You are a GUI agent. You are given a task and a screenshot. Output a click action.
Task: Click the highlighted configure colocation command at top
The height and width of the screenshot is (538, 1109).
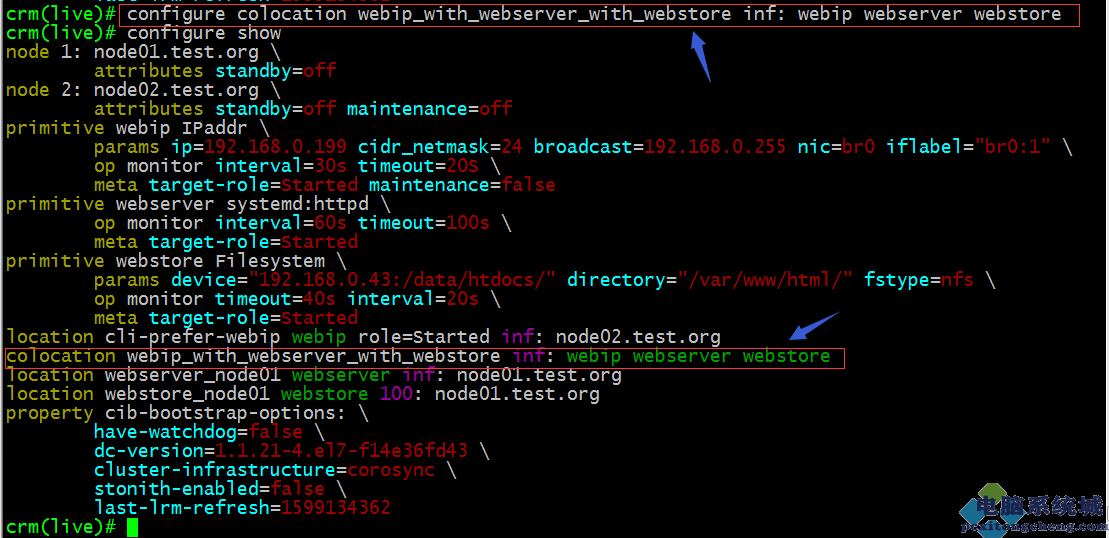pyautogui.click(x=598, y=15)
